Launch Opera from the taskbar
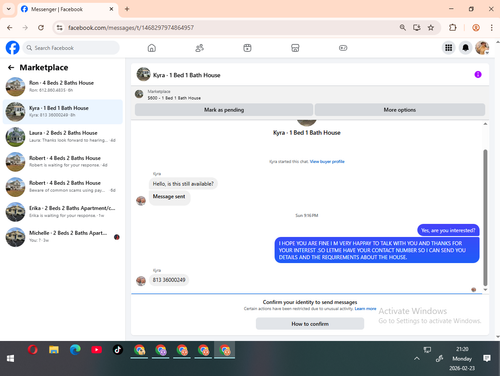 (33, 350)
